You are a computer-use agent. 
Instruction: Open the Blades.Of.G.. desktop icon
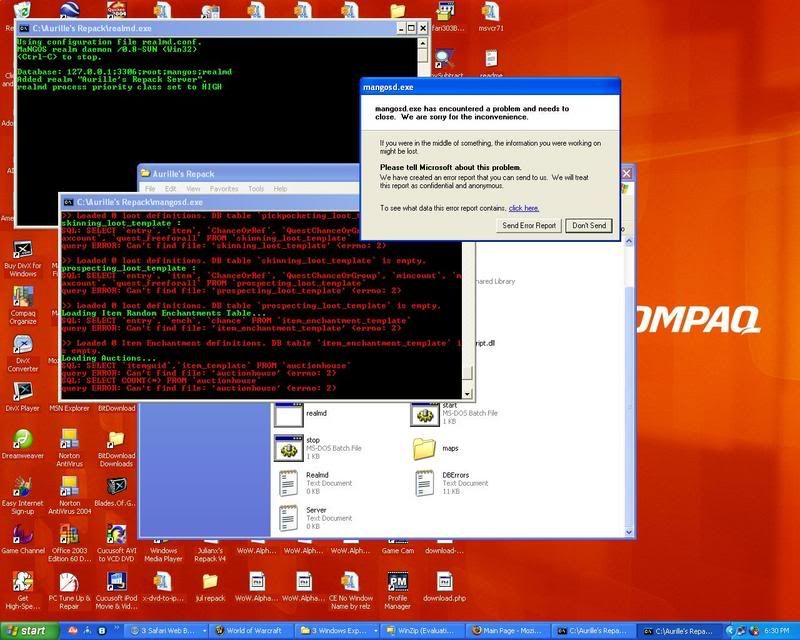pos(116,491)
